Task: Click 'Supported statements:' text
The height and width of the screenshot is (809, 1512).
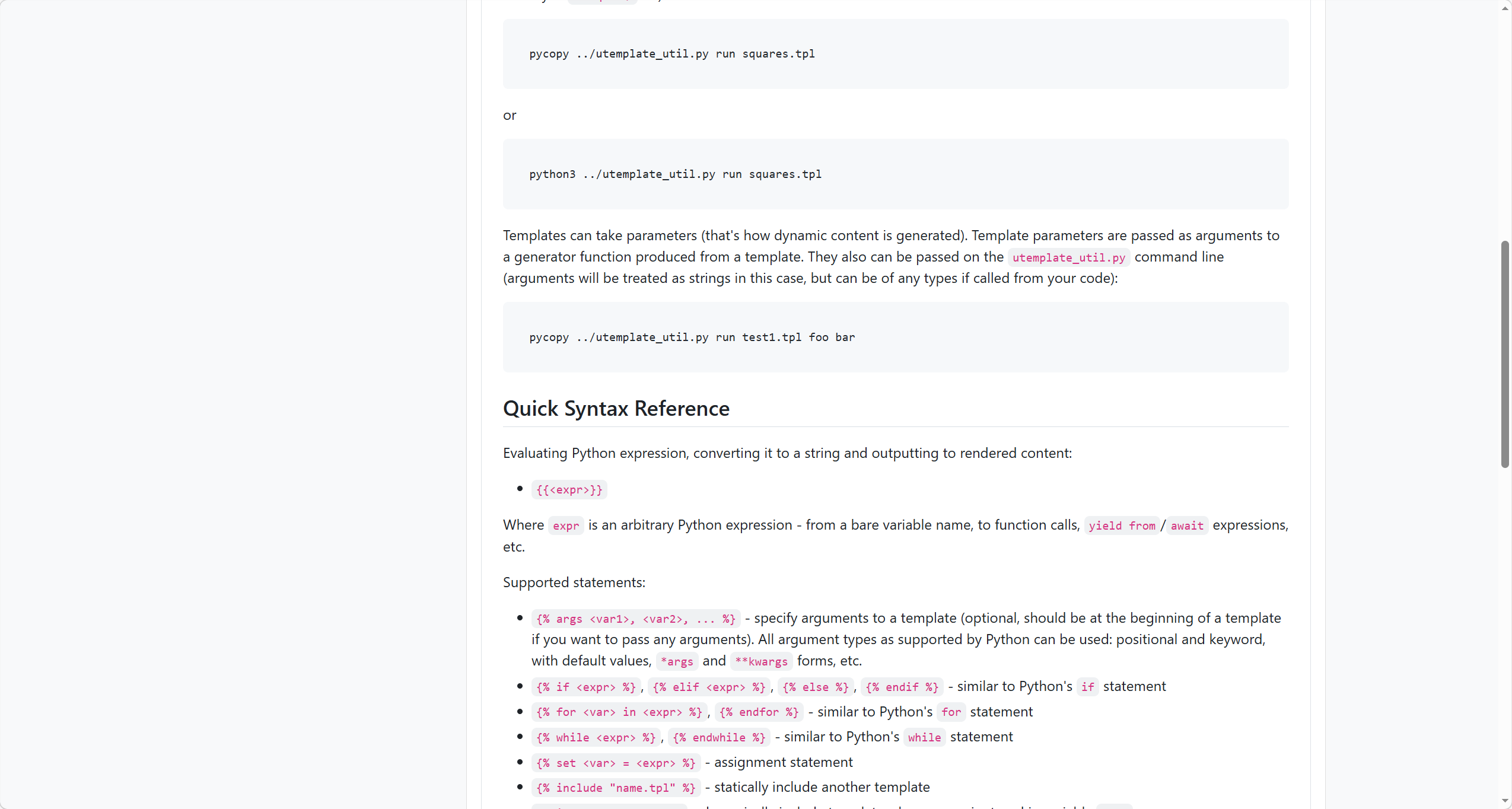Action: click(x=574, y=582)
